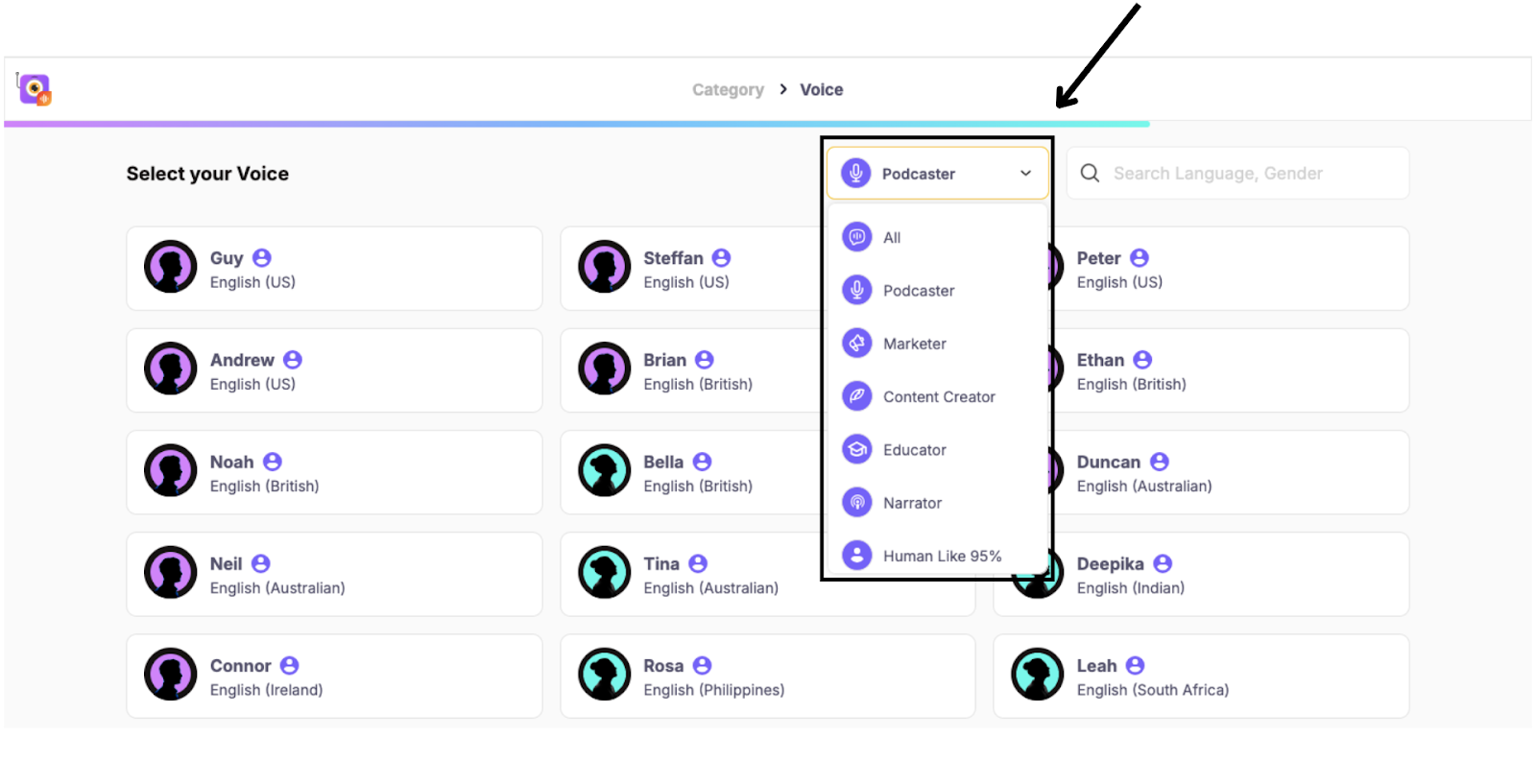The width and height of the screenshot is (1536, 784).
Task: Click the feather icon beside Content Creator
Action: (856, 395)
